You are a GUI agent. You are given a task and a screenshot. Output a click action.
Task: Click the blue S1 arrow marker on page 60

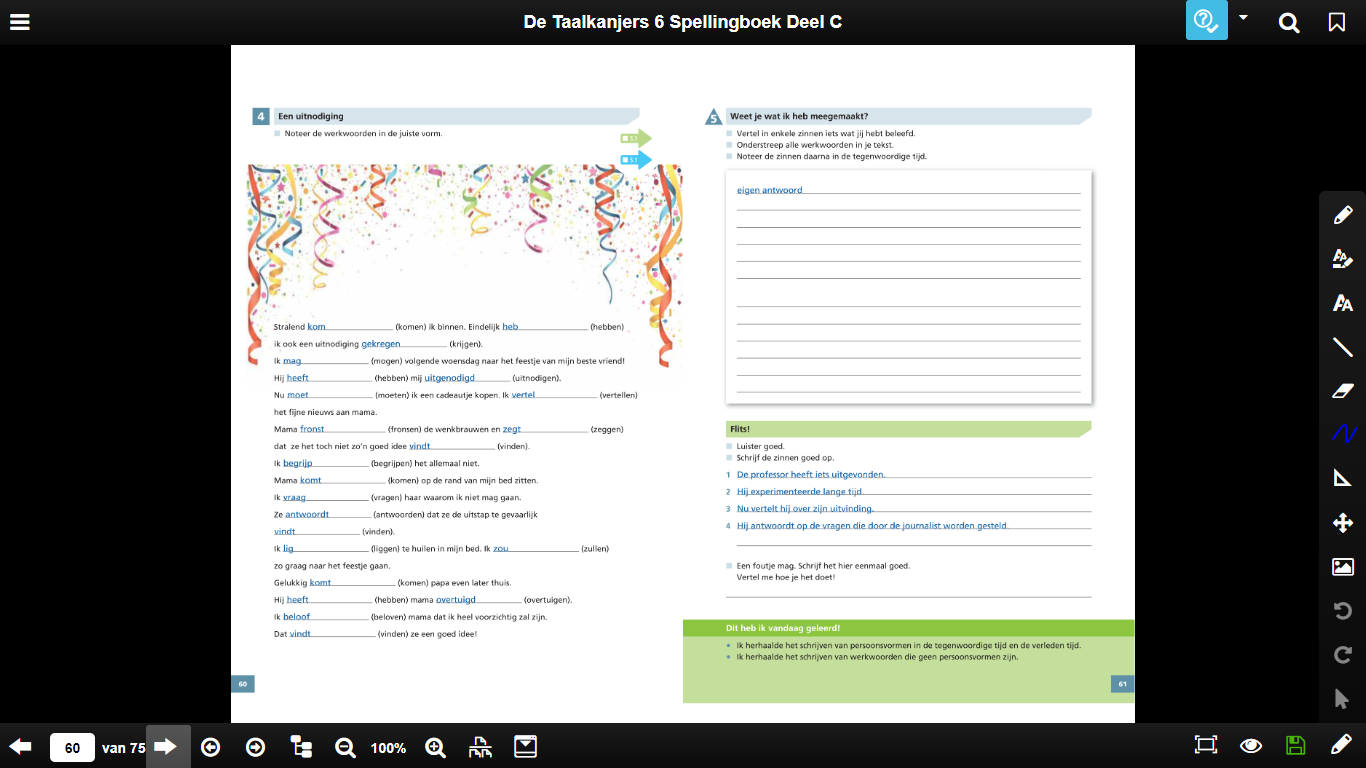tap(636, 159)
